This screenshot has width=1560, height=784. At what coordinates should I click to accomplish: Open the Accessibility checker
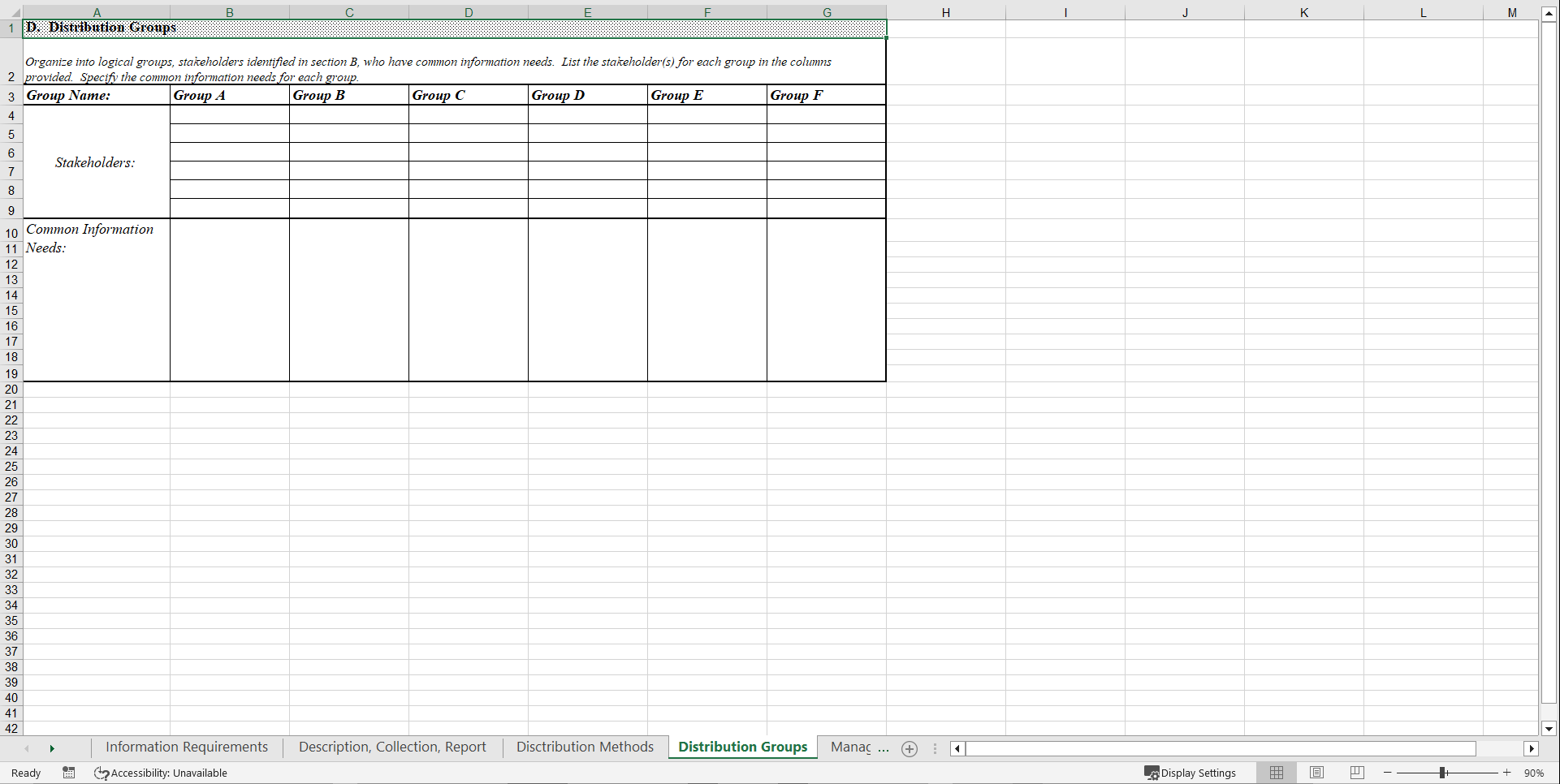coord(160,773)
